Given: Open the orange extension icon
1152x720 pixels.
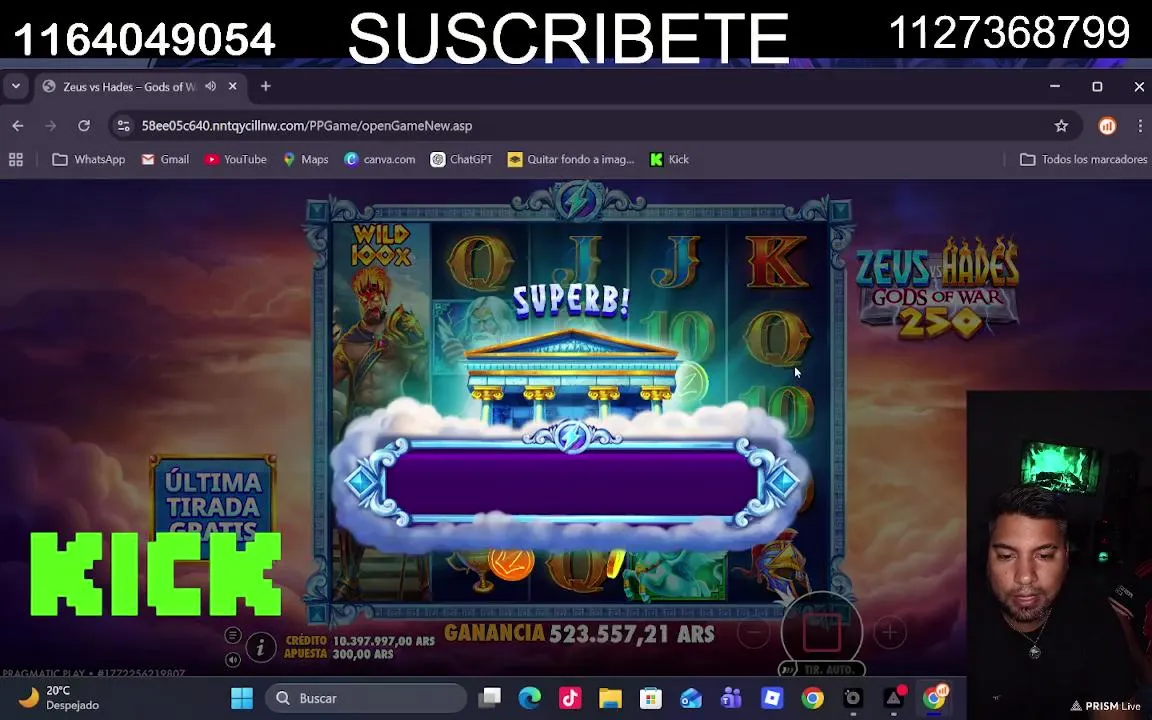Looking at the screenshot, I should (1107, 126).
